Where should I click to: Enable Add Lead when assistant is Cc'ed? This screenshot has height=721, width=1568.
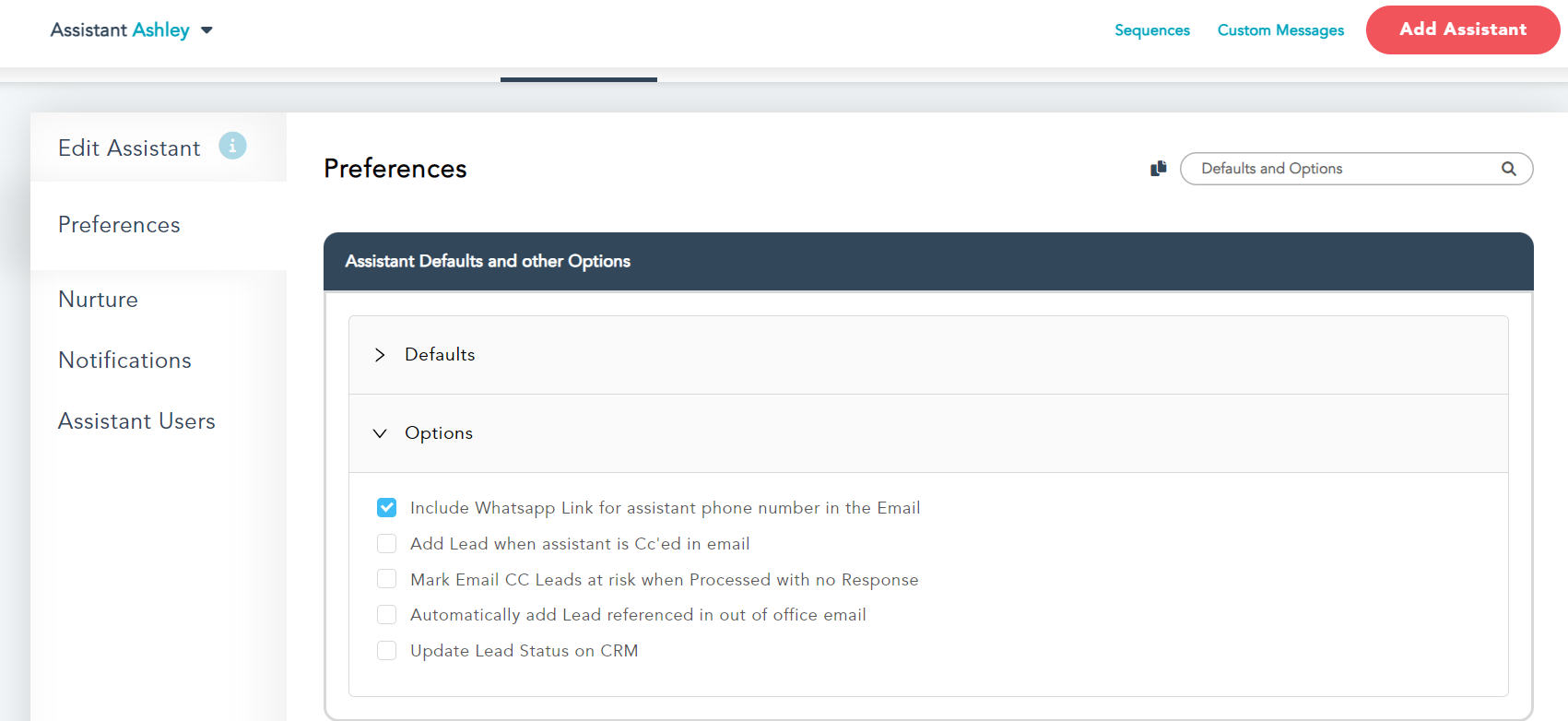pyautogui.click(x=387, y=544)
